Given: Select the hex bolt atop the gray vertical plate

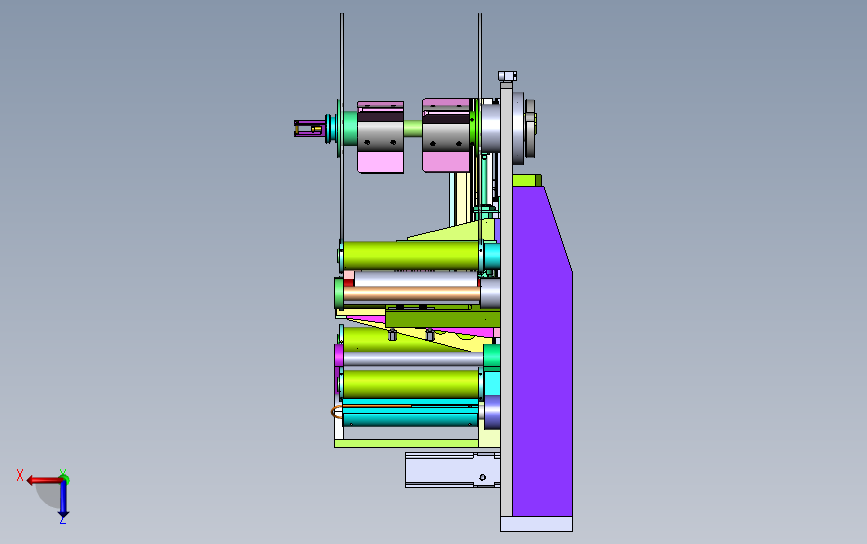Looking at the screenshot, I should point(507,76).
